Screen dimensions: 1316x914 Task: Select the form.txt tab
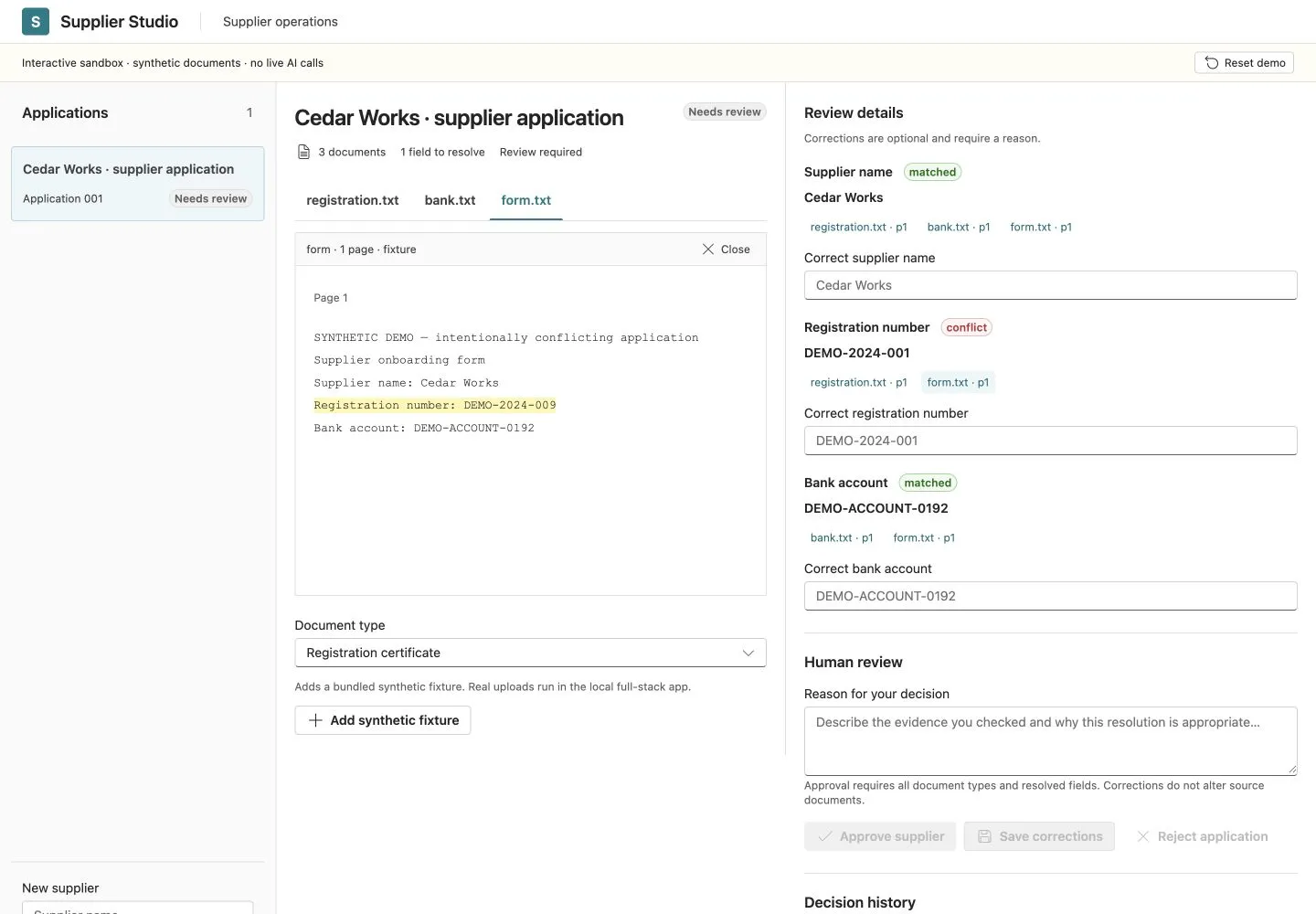coord(526,200)
